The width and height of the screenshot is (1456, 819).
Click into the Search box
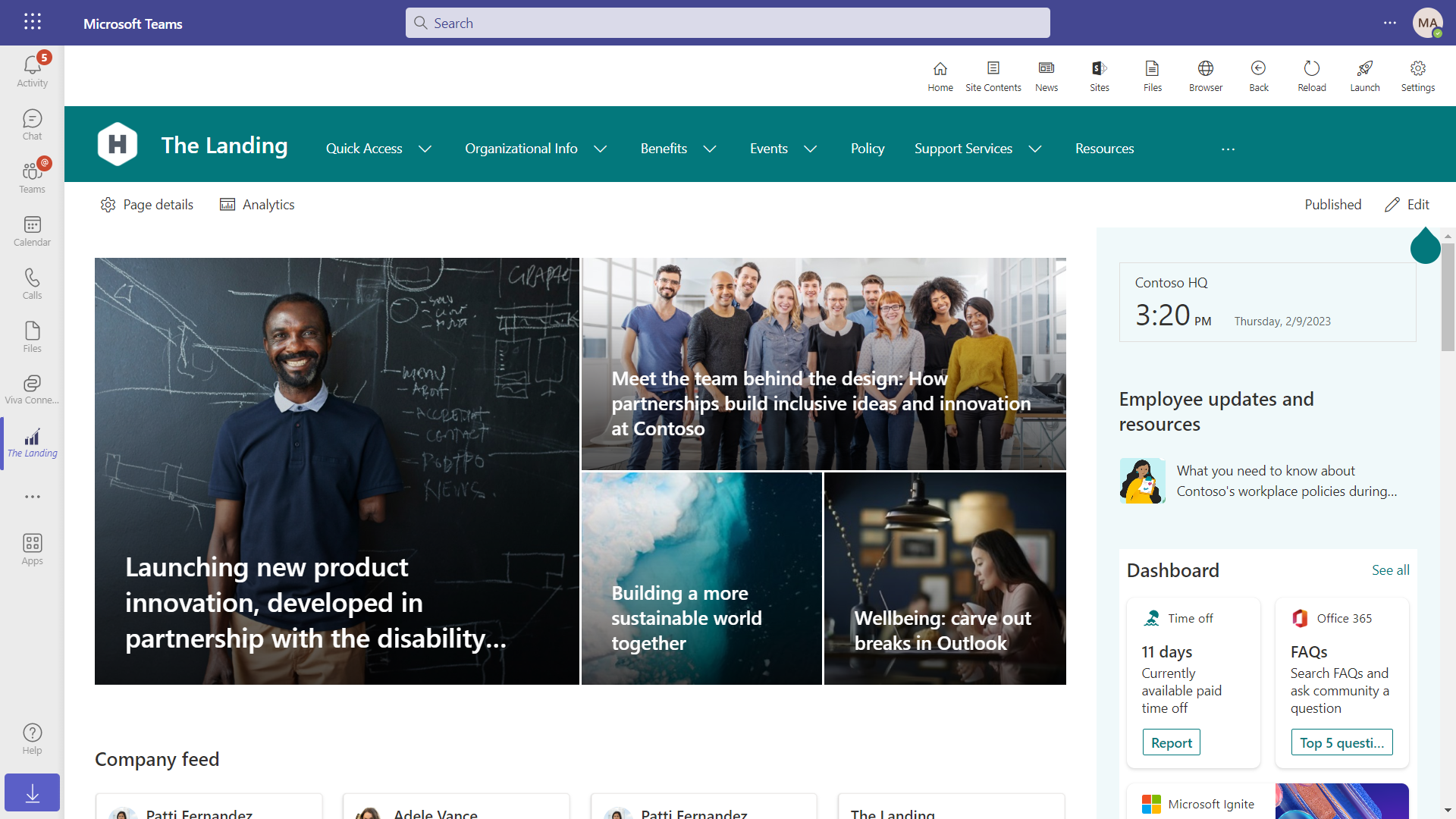point(727,23)
